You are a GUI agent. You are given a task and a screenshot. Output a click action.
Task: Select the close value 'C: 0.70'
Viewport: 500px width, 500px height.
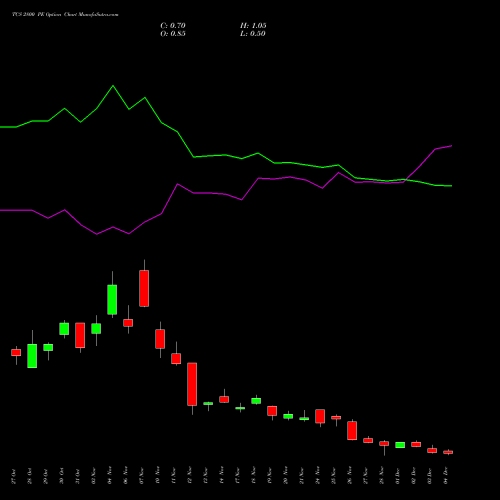(x=173, y=26)
